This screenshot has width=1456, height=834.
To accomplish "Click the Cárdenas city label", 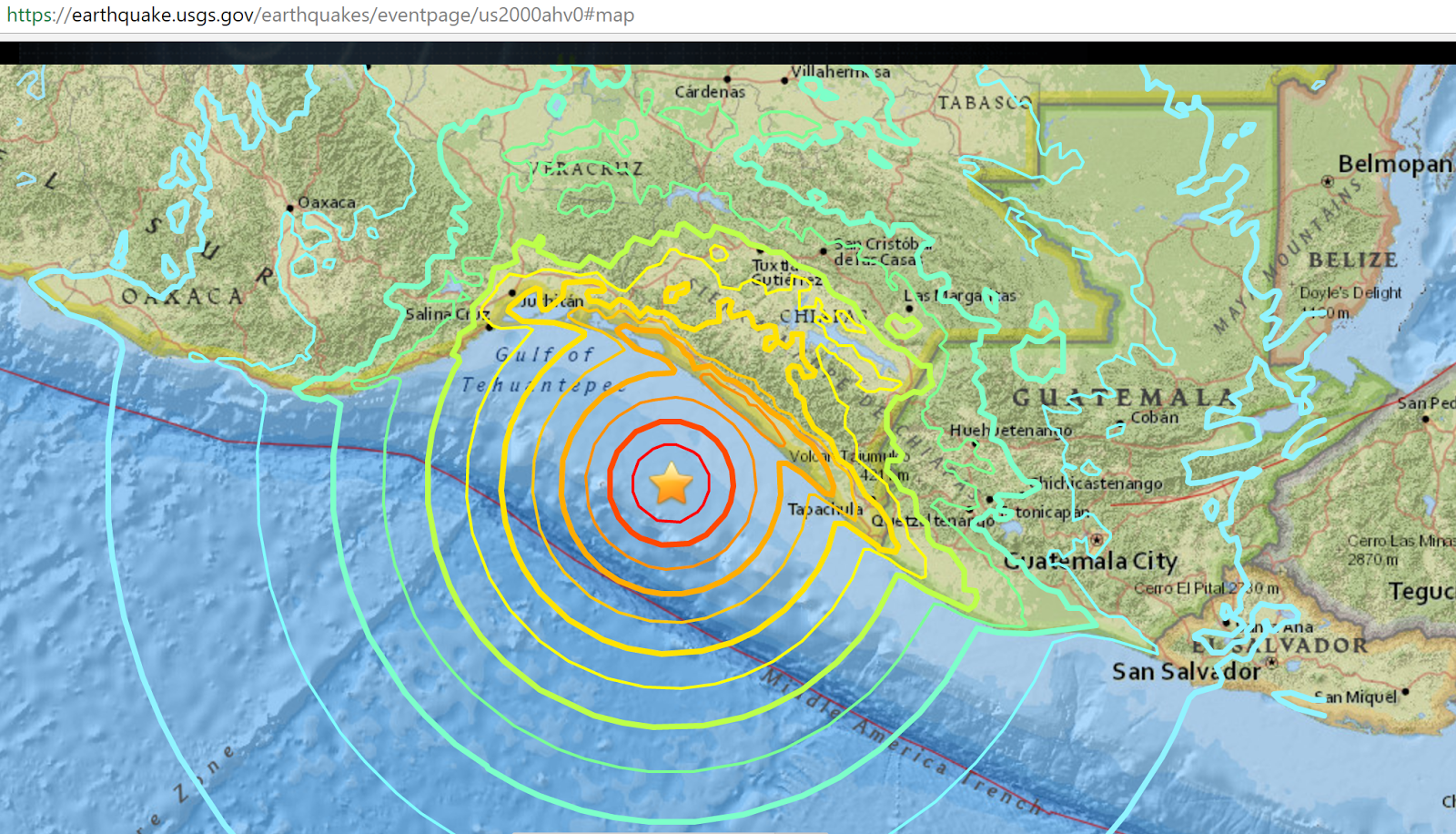I will pos(710,92).
